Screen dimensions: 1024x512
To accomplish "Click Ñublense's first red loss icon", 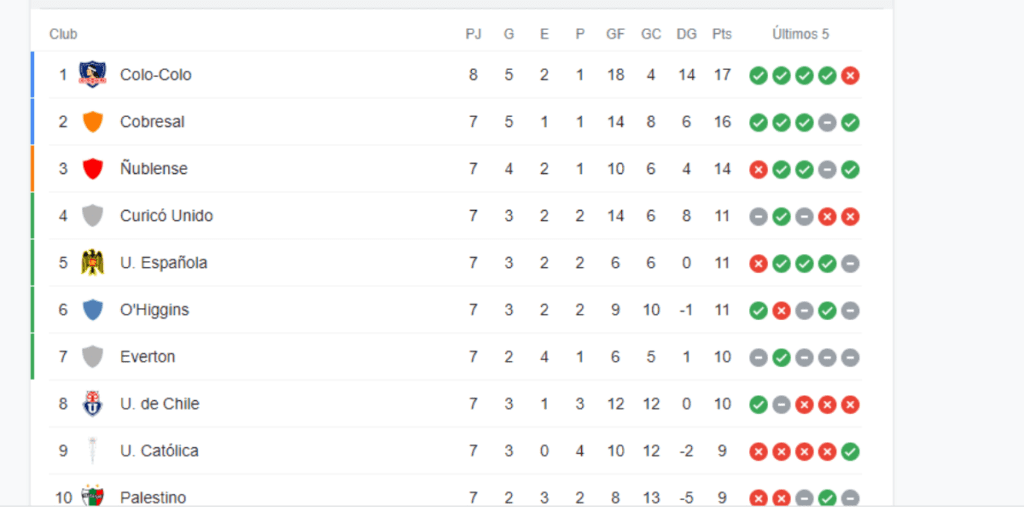I will click(x=758, y=170).
